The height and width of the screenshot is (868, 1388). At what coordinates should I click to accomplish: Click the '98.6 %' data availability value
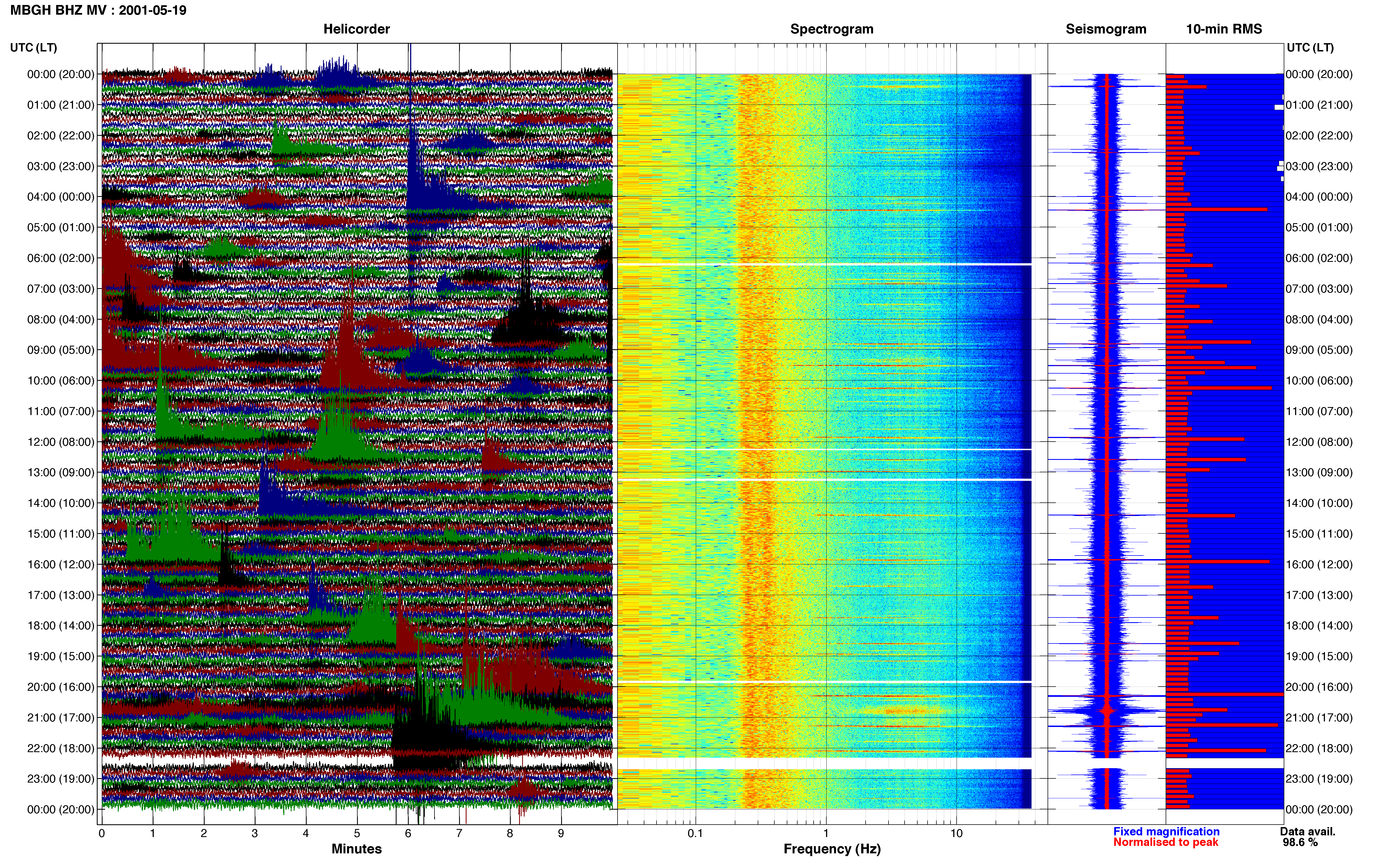[1300, 843]
